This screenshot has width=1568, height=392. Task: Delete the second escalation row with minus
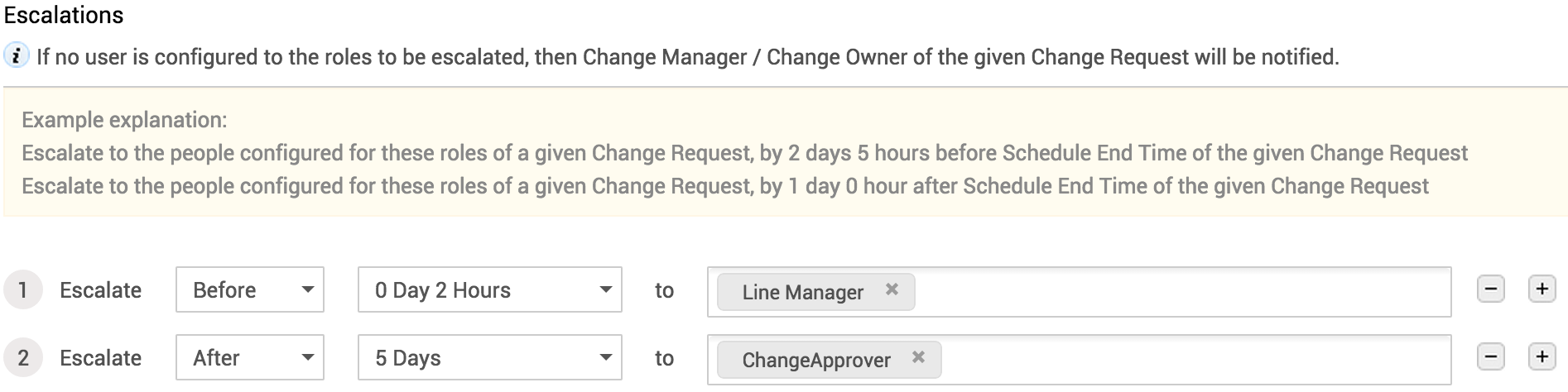click(1490, 357)
